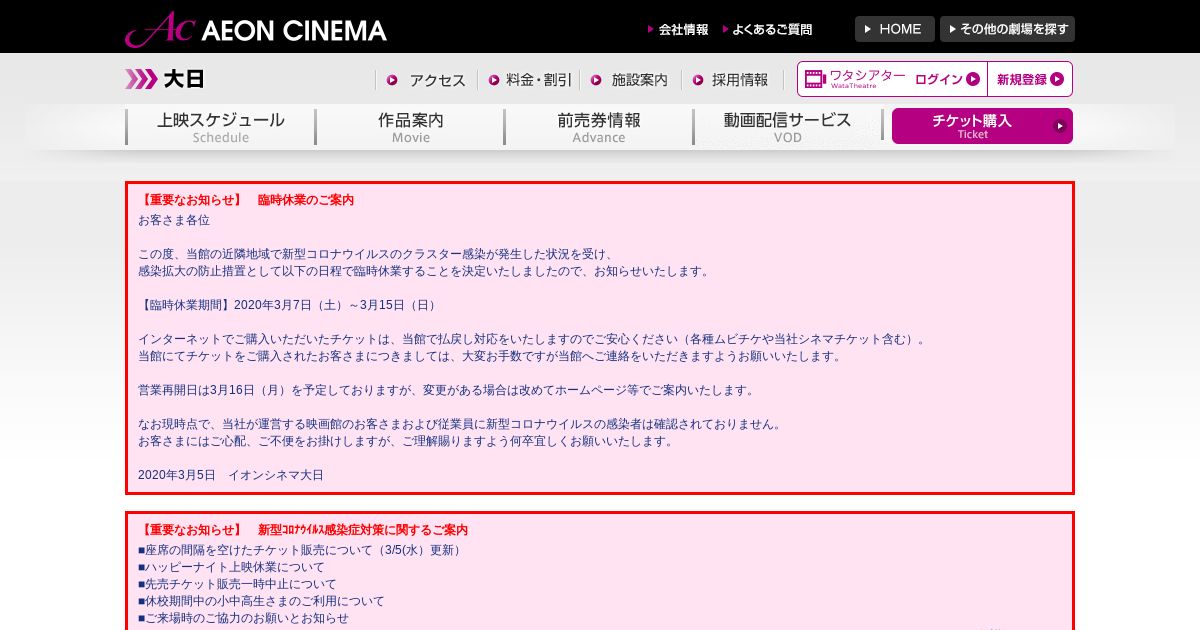1200x630 pixels.
Task: Open 動画配信サービス VOD tab
Action: [787, 127]
